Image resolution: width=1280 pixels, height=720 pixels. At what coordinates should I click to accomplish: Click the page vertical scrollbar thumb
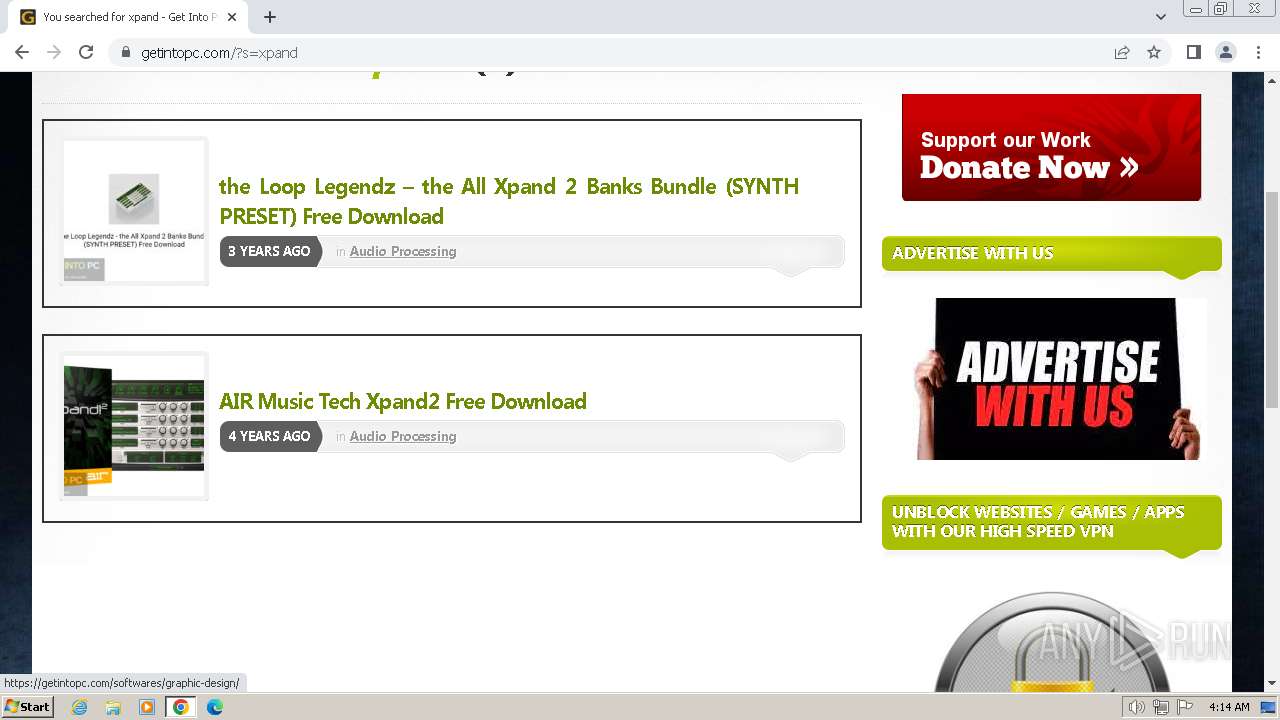pyautogui.click(x=1272, y=299)
